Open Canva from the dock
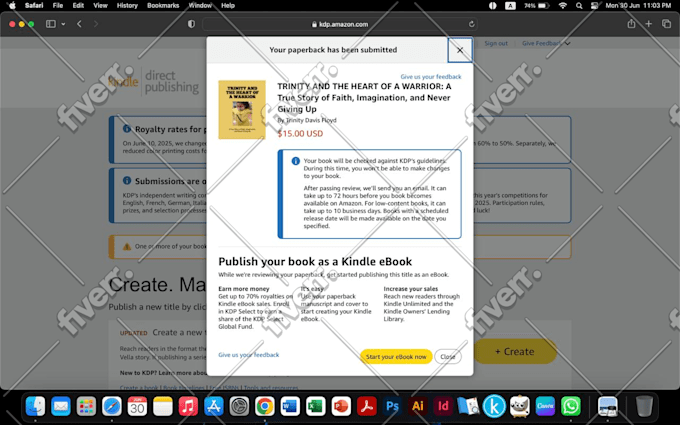Image resolution: width=680 pixels, height=425 pixels. [x=545, y=407]
